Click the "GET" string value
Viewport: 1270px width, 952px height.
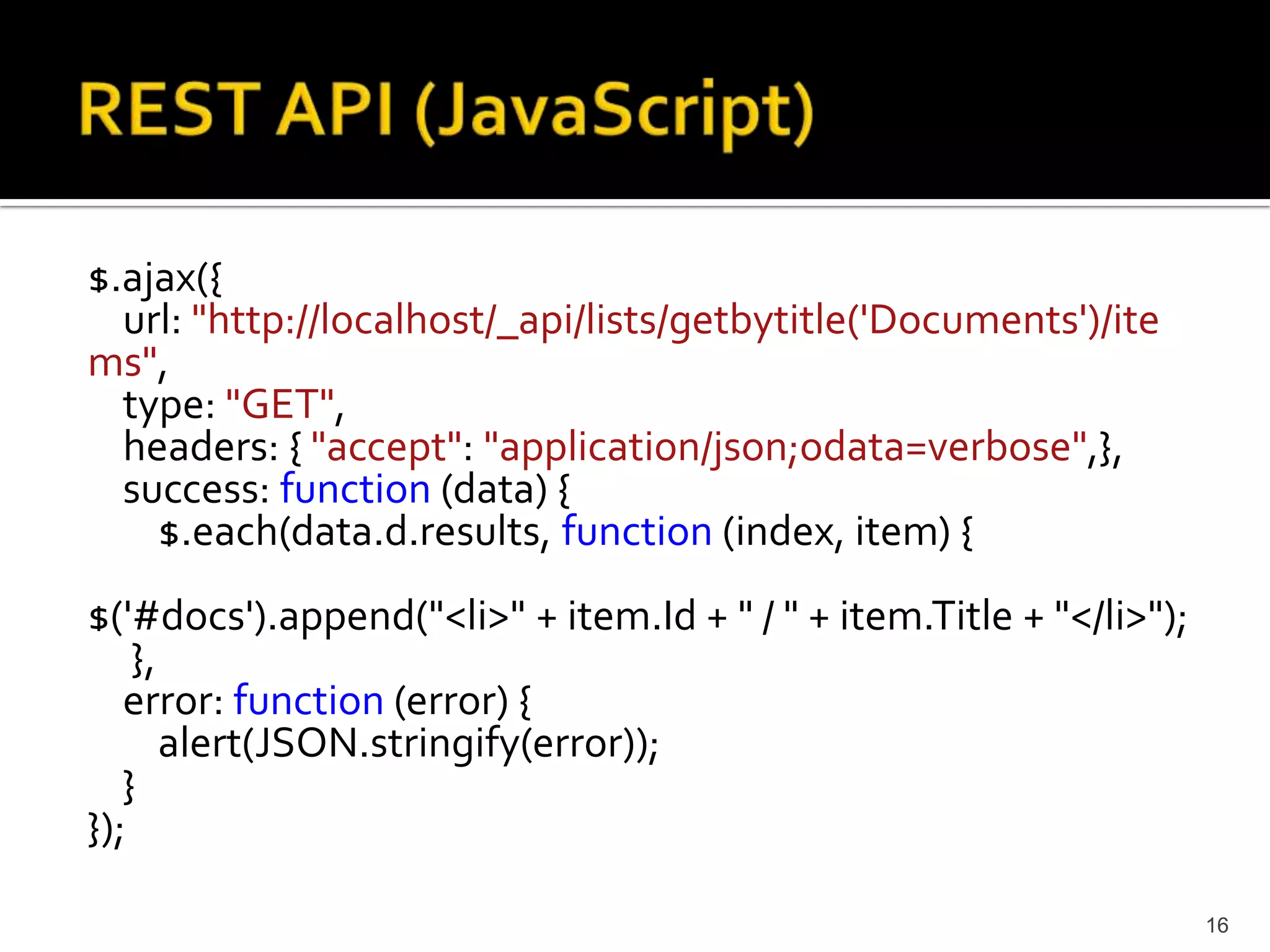280,405
